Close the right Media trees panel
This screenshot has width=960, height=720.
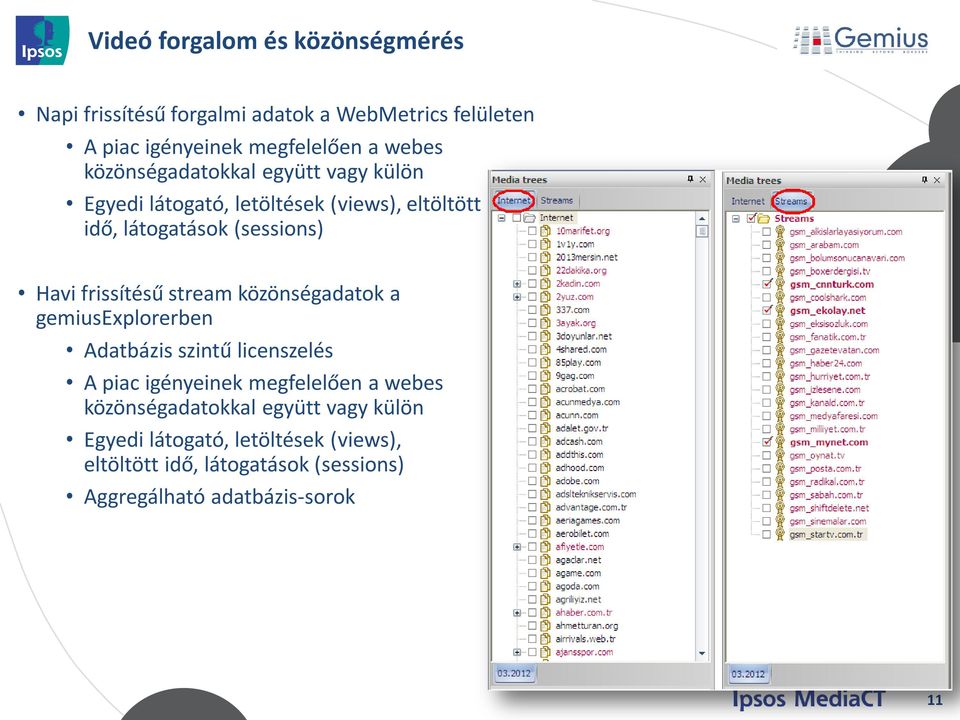937,180
